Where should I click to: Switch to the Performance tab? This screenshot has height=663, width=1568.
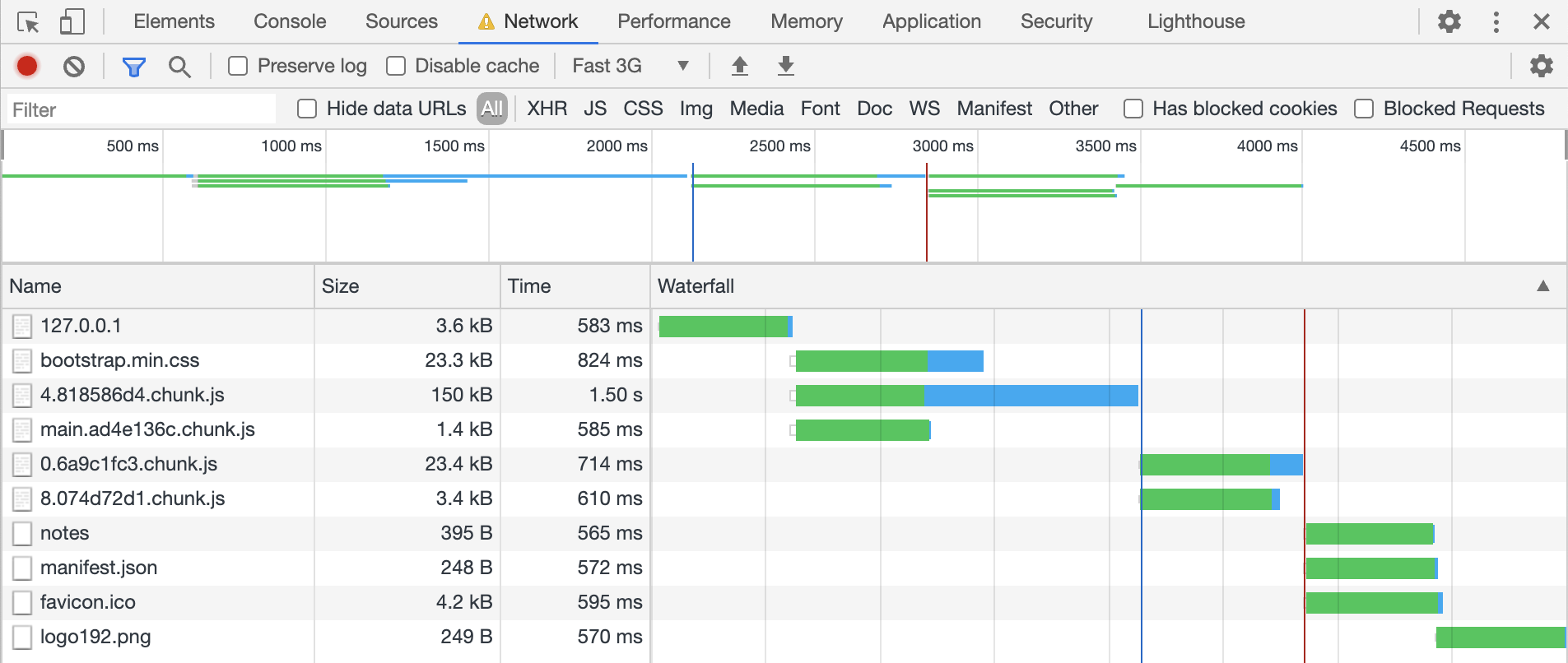pos(673,21)
